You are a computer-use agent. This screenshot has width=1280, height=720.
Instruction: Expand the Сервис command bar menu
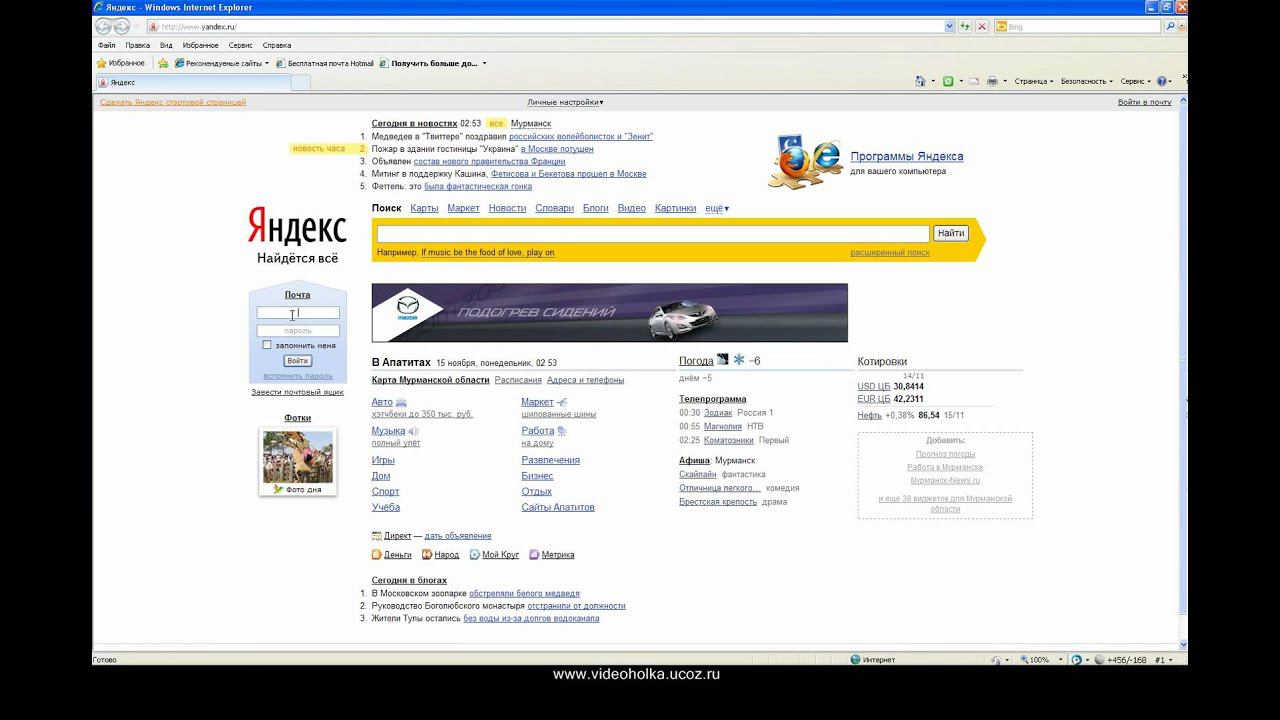click(1136, 81)
